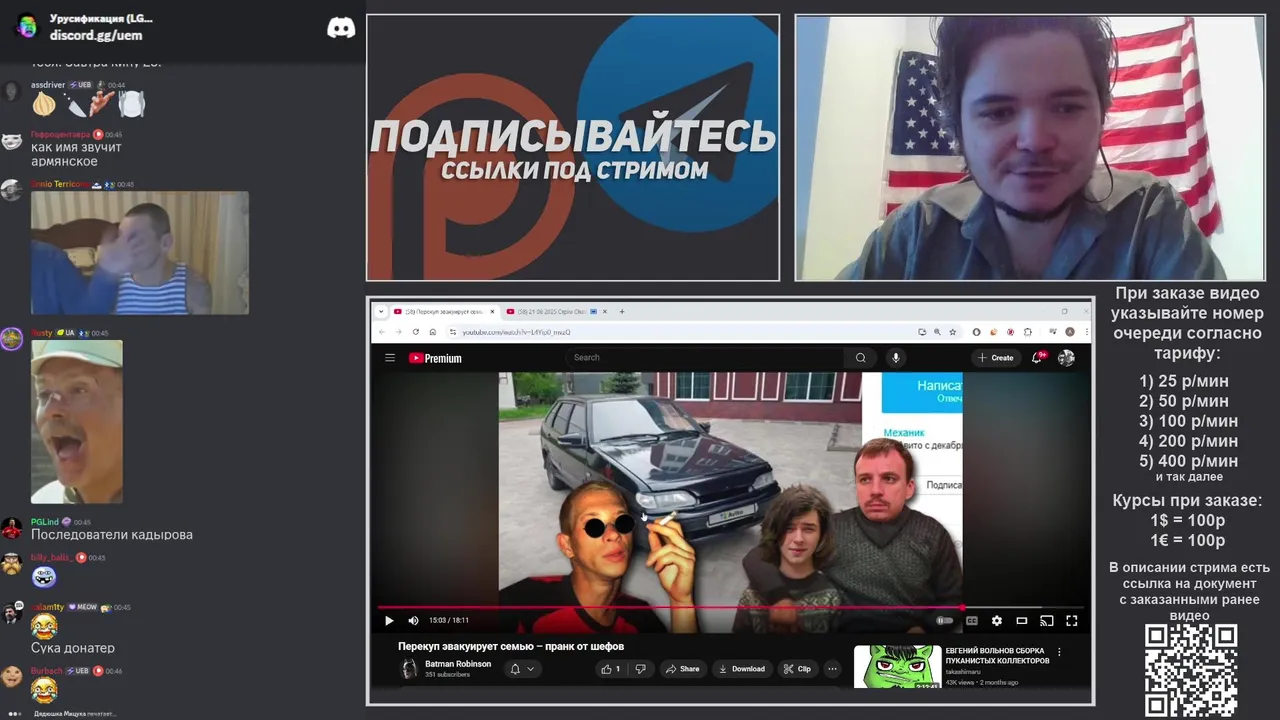The height and width of the screenshot is (720, 1280).
Task: Click the Русификация server icon
Action: 26,27
